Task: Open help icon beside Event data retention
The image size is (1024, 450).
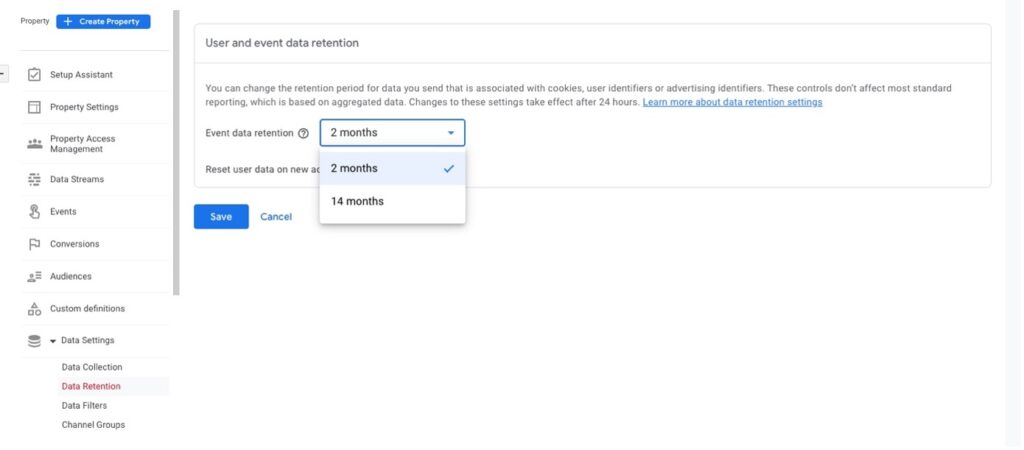Action: tap(303, 133)
